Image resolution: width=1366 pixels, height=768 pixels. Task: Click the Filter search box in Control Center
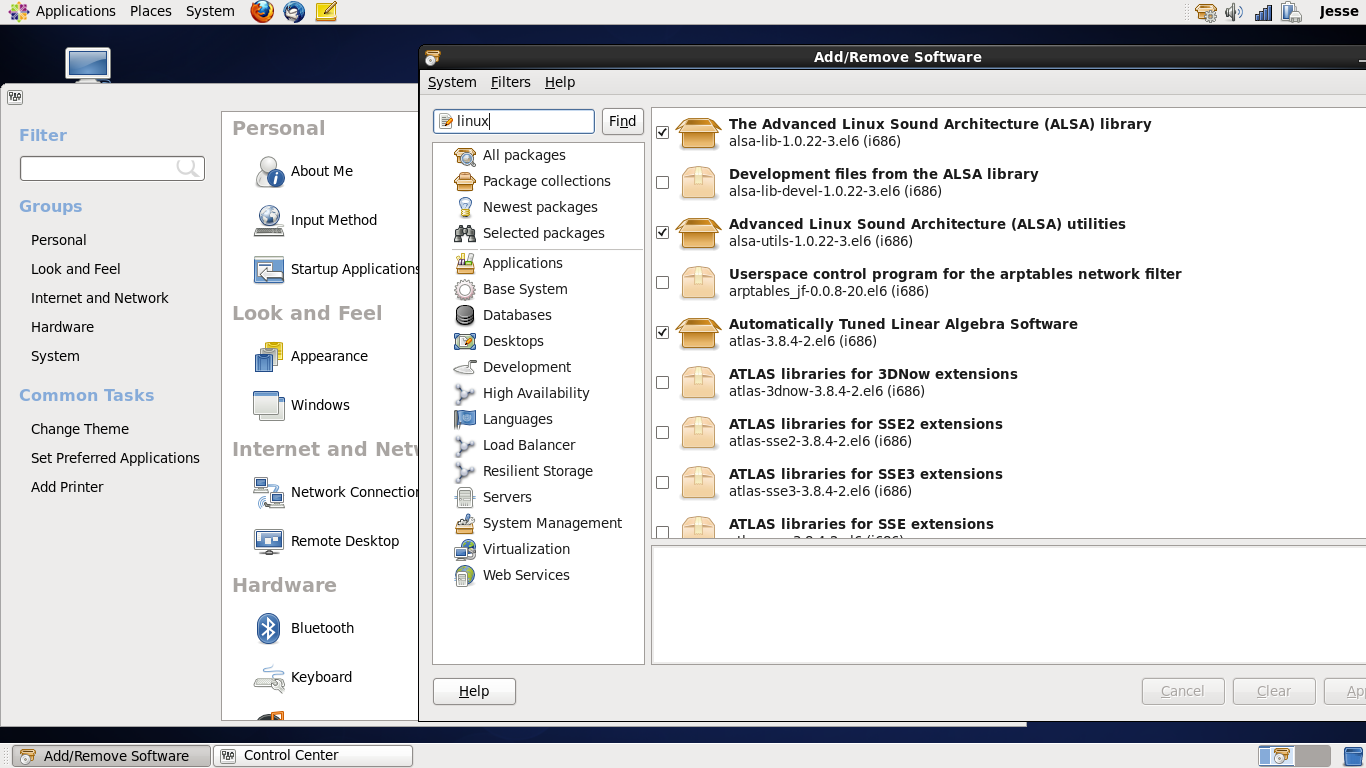click(x=112, y=168)
